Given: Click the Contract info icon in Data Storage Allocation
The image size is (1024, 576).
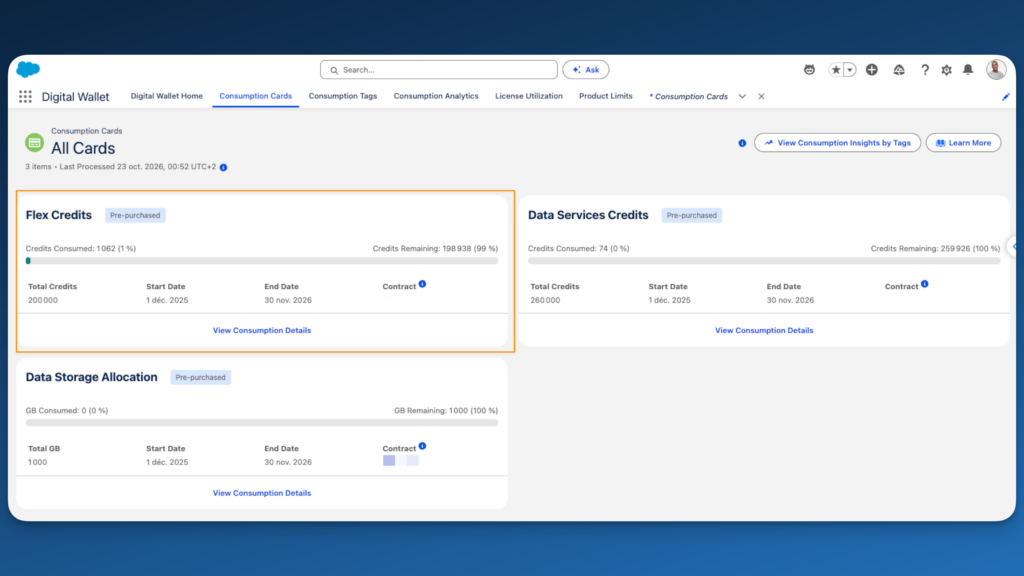Looking at the screenshot, I should pos(423,446).
